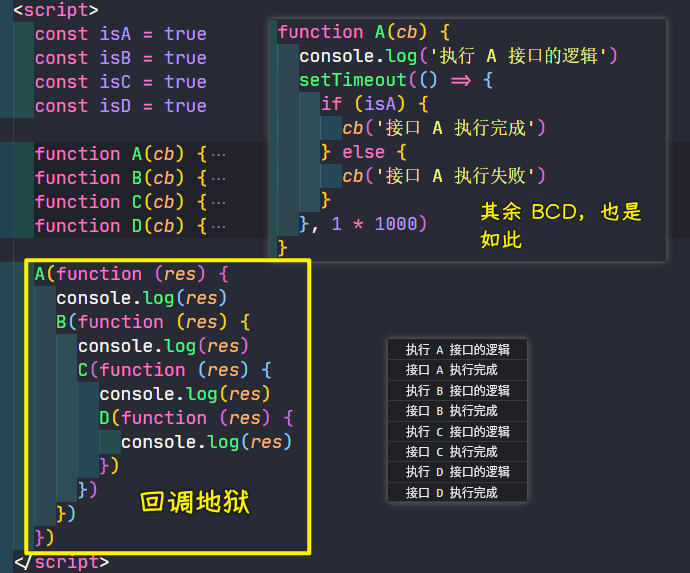
Task: Click cb('接口 A 执行完成') call
Action: point(444,128)
